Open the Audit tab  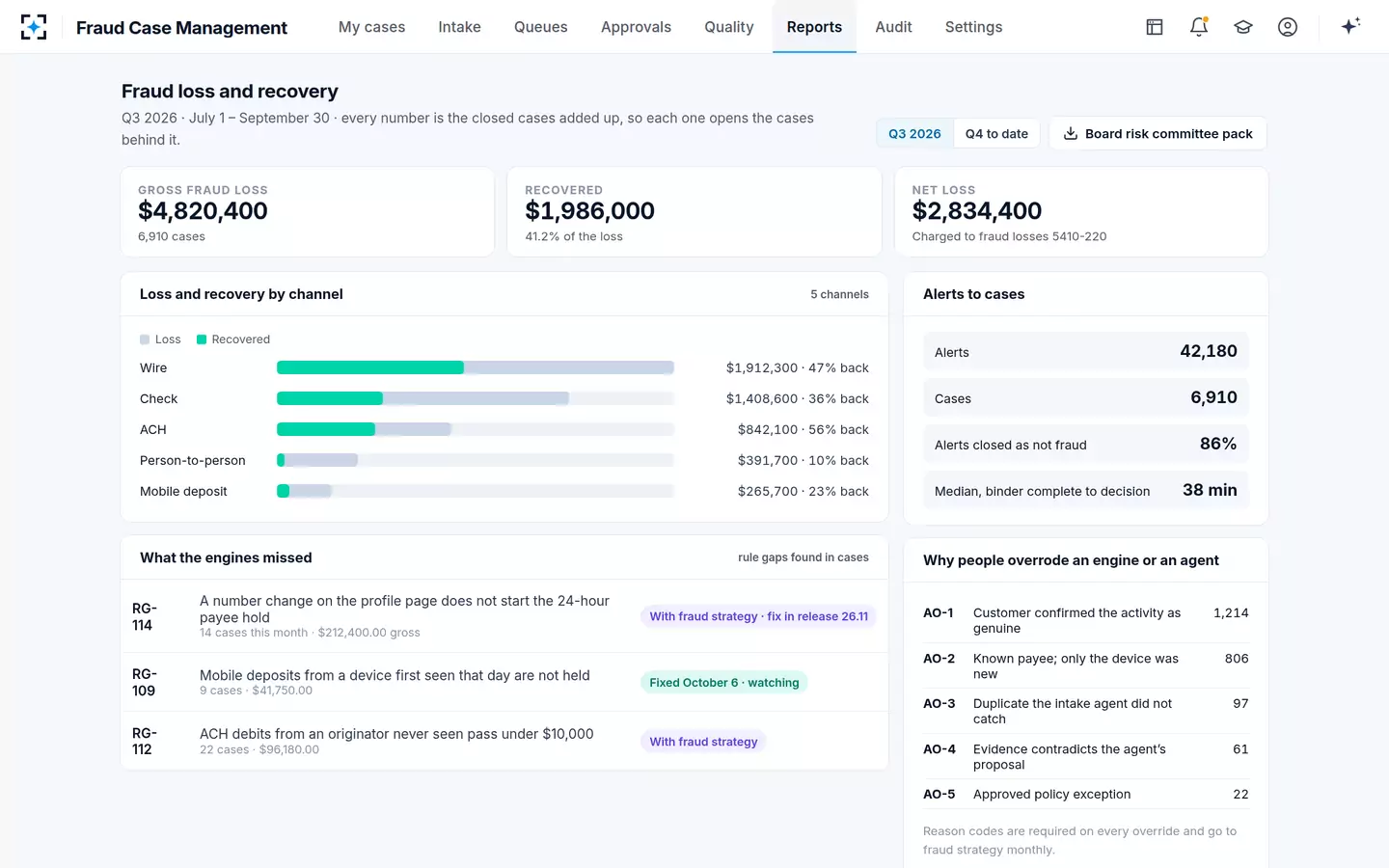pyautogui.click(x=893, y=27)
